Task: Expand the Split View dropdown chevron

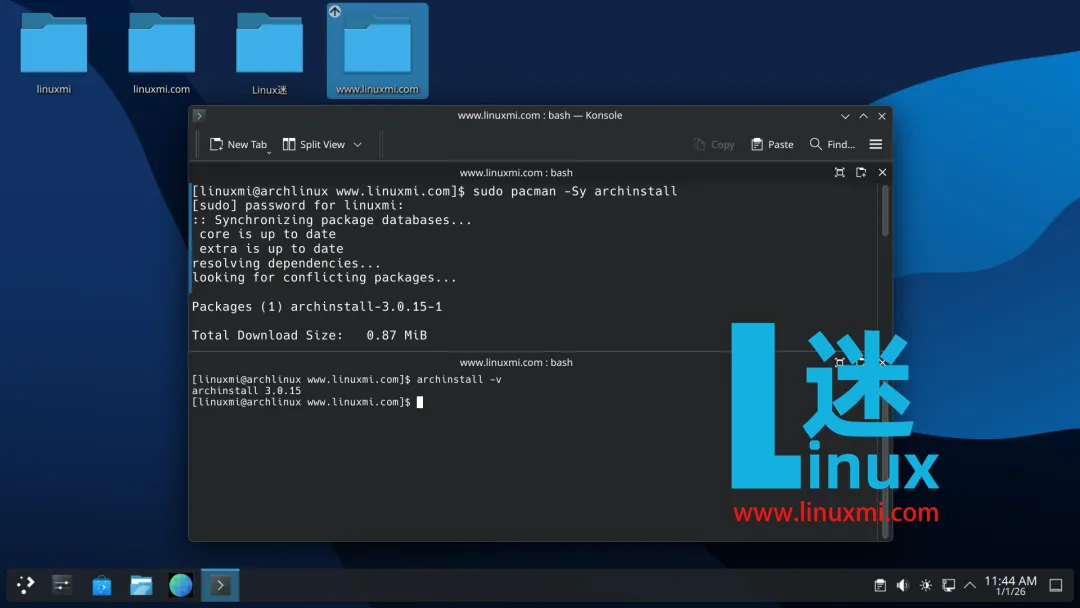Action: [357, 145]
